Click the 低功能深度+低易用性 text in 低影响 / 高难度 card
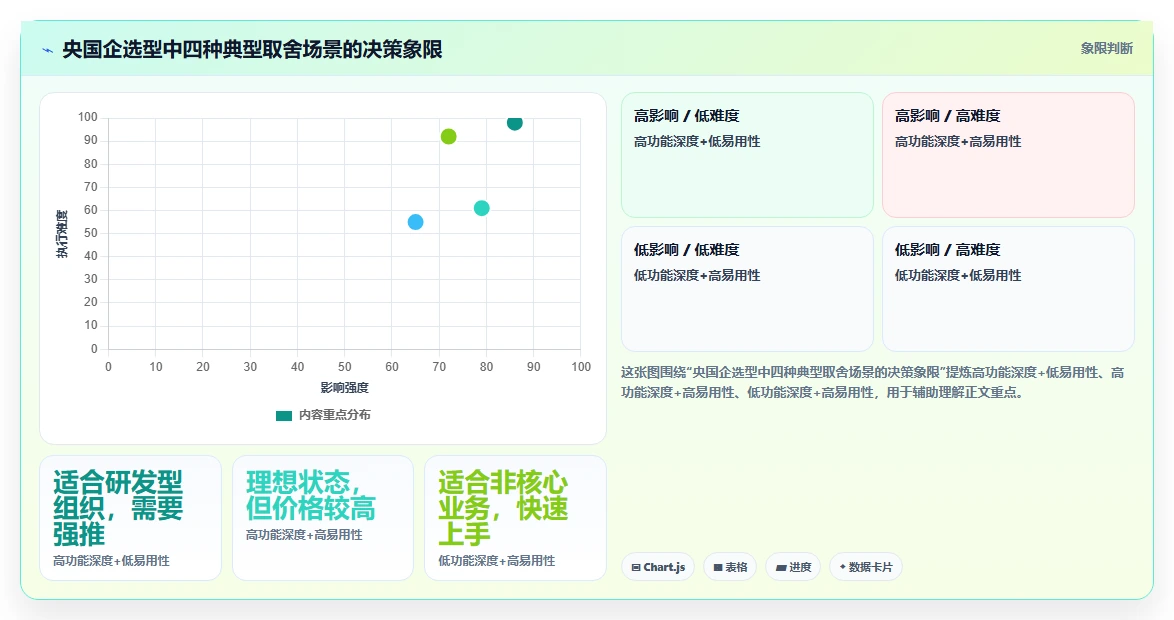The width and height of the screenshot is (1174, 620). tap(958, 276)
